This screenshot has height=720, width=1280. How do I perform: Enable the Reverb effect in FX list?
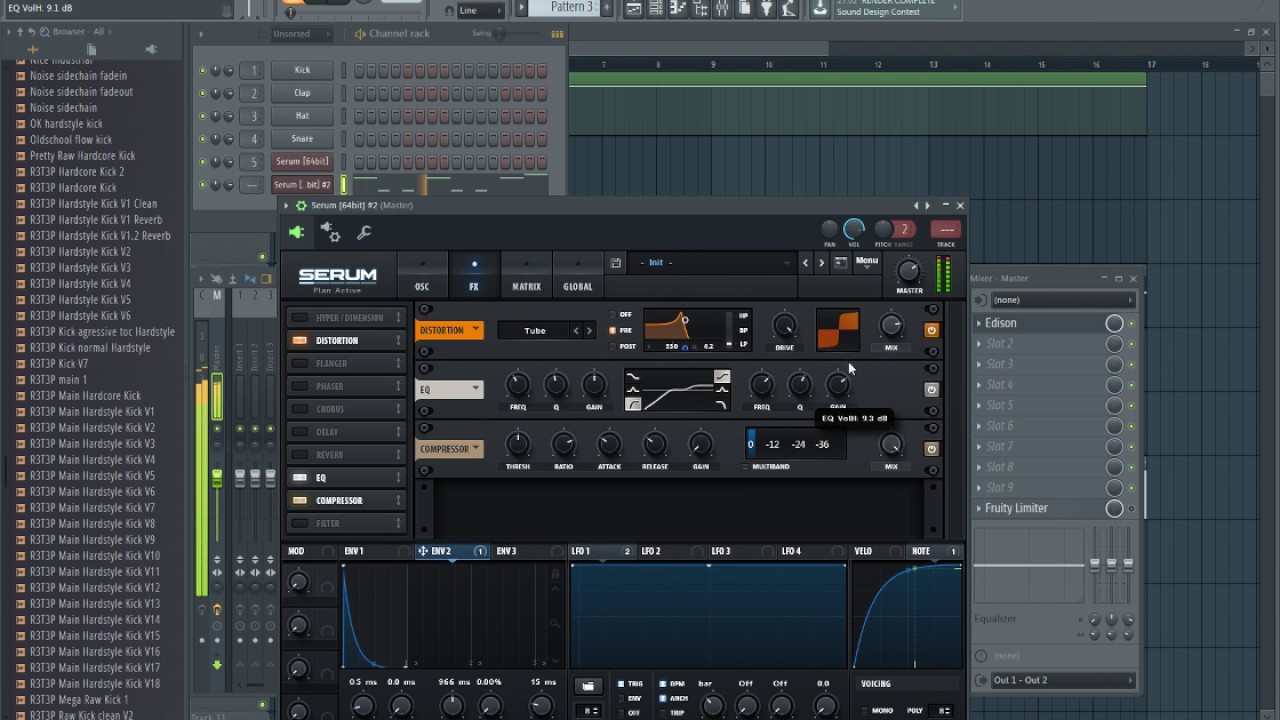click(x=299, y=454)
